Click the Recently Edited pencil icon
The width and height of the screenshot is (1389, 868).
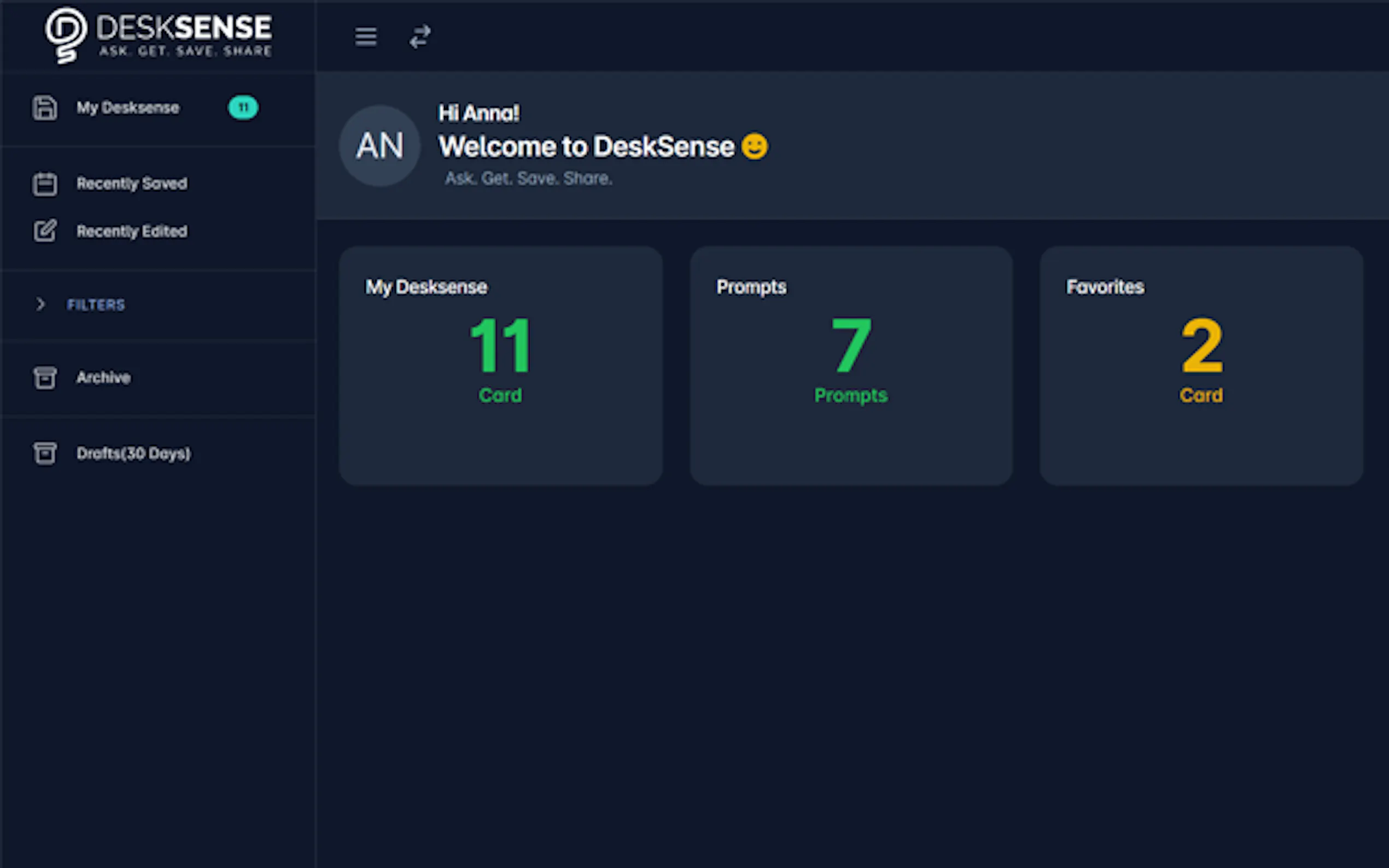[x=45, y=231]
